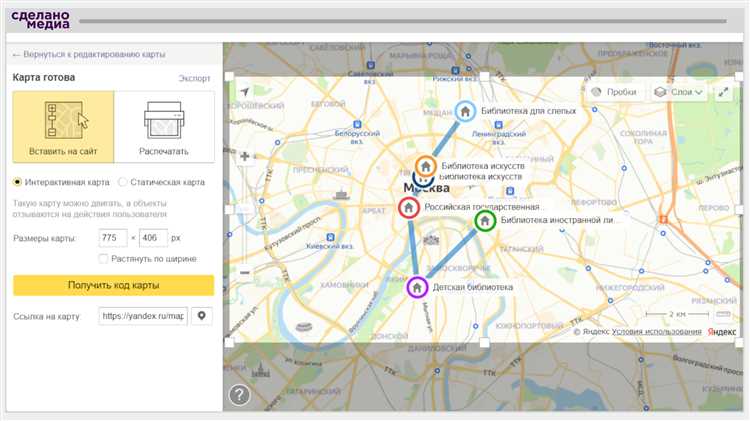This screenshot has width=750, height=421.
Task: Expand the map to fullscreen
Action: click(723, 92)
